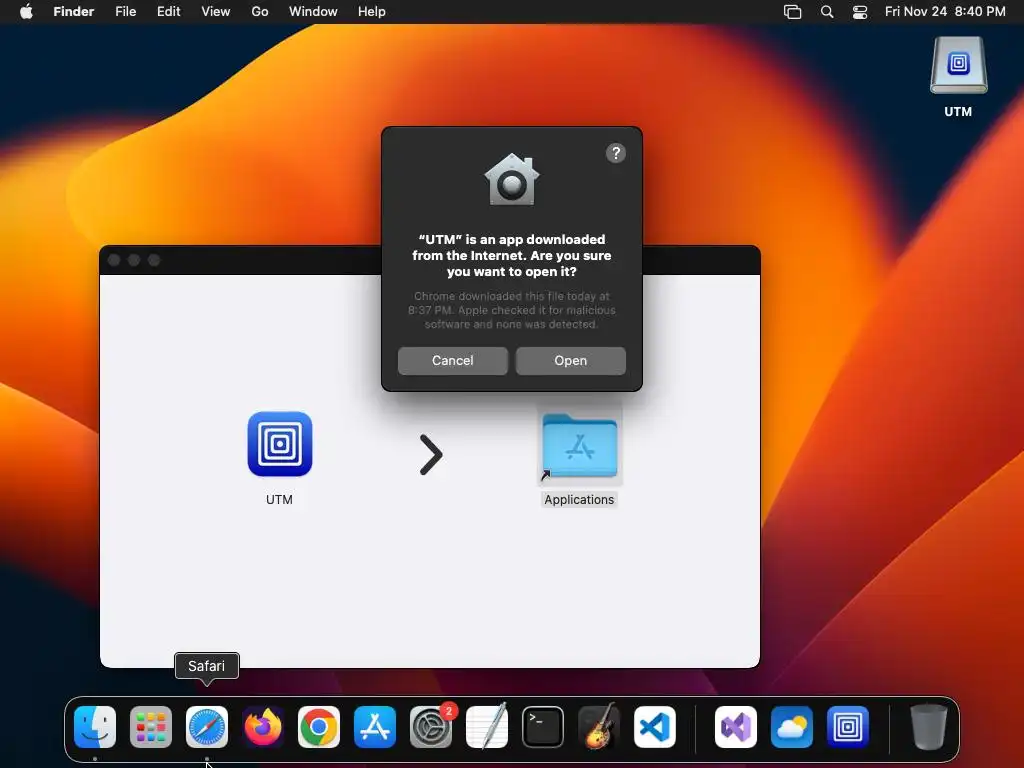This screenshot has width=1024, height=768.
Task: Open TextEdit from the Dock
Action: coord(487,727)
